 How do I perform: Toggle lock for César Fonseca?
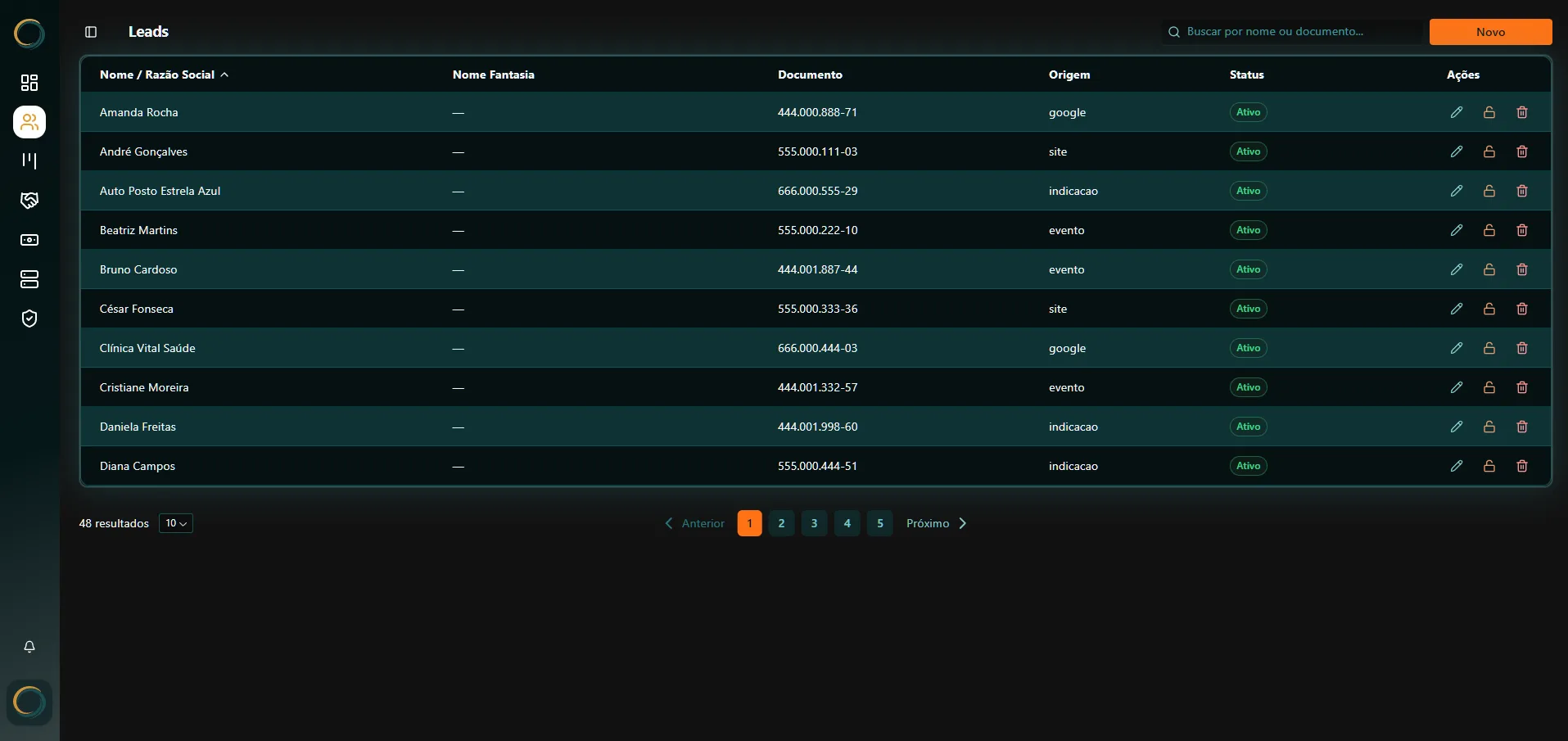point(1489,309)
